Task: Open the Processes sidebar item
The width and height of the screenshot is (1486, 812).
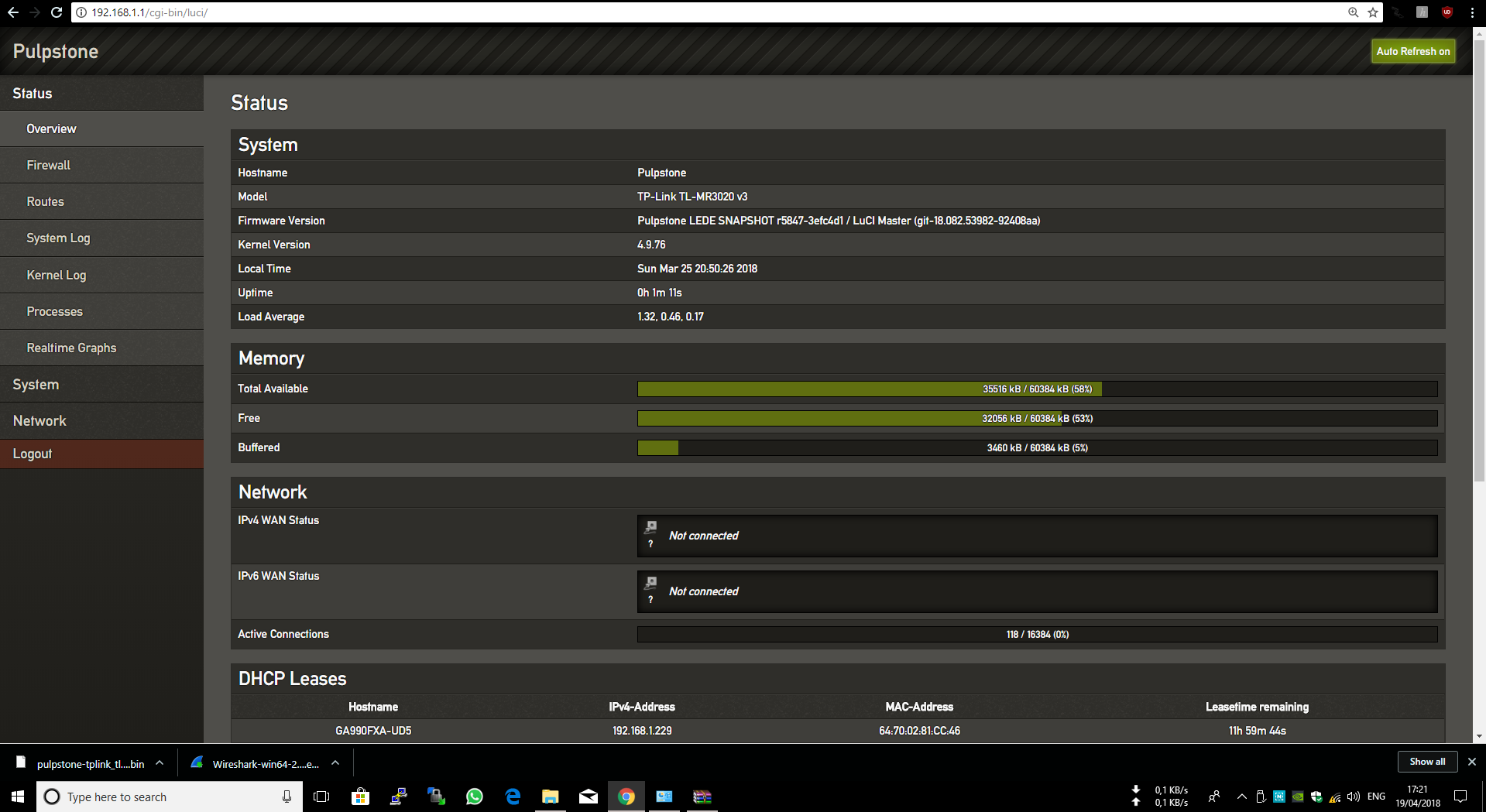Action: tap(101, 311)
